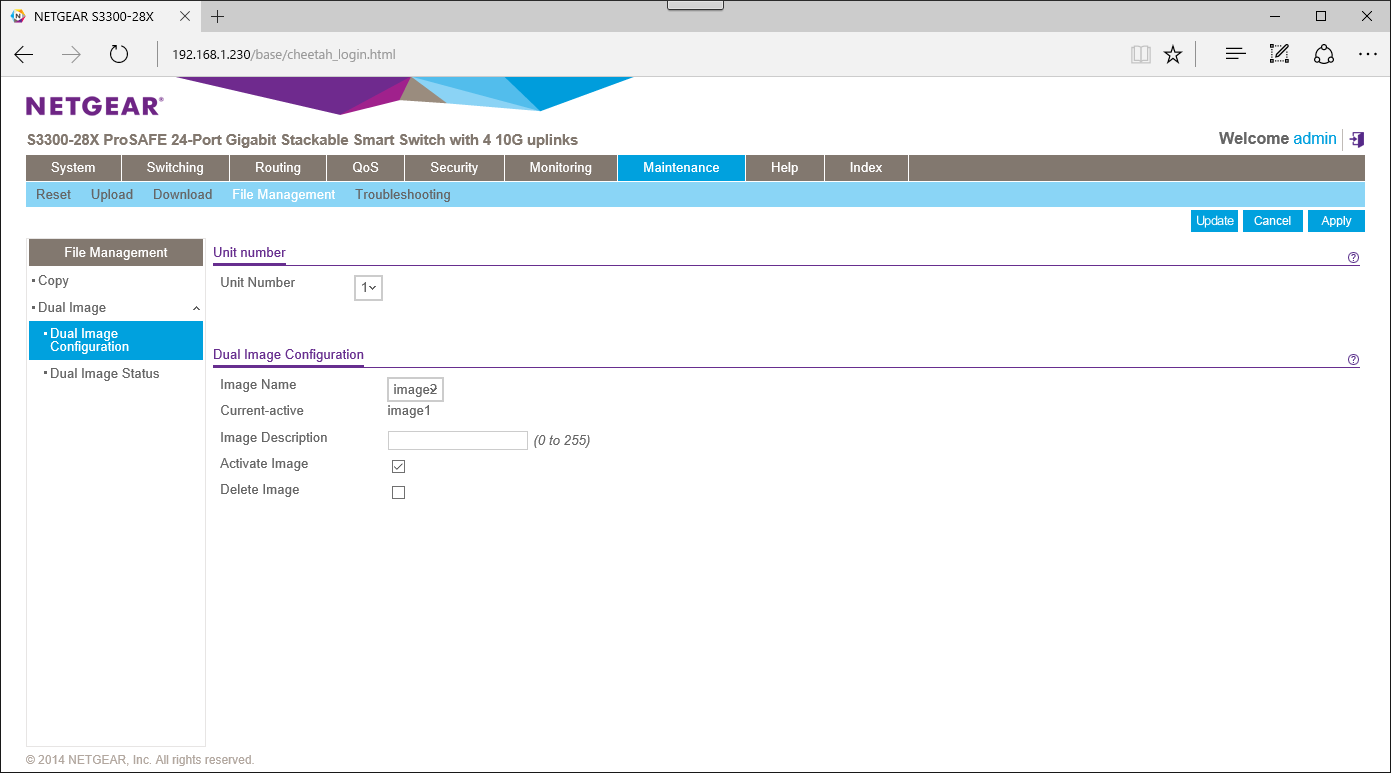This screenshot has width=1391, height=773.
Task: Click the NETGEAR logo
Action: (95, 106)
